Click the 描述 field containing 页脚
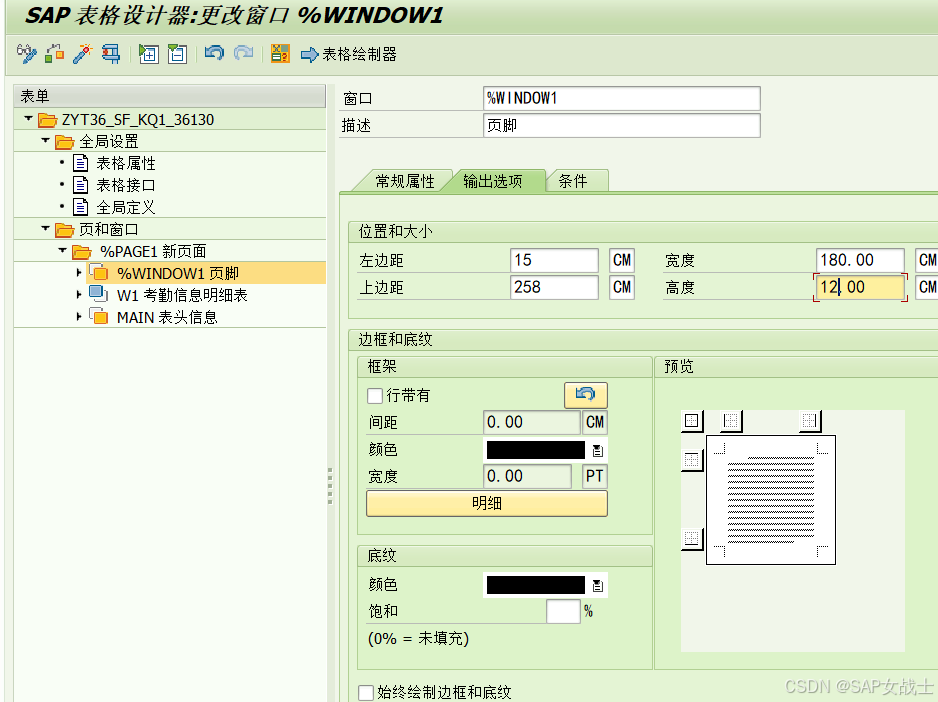Viewport: 938px width, 702px height. point(622,126)
